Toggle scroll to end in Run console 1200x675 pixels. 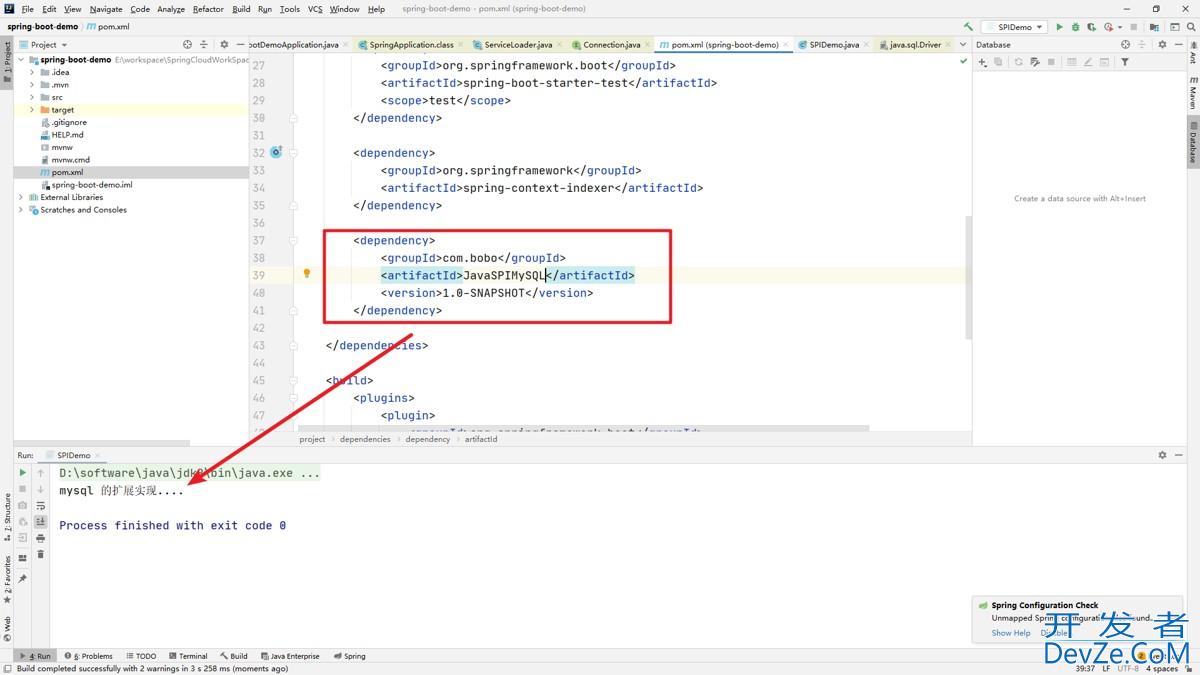[x=41, y=522]
